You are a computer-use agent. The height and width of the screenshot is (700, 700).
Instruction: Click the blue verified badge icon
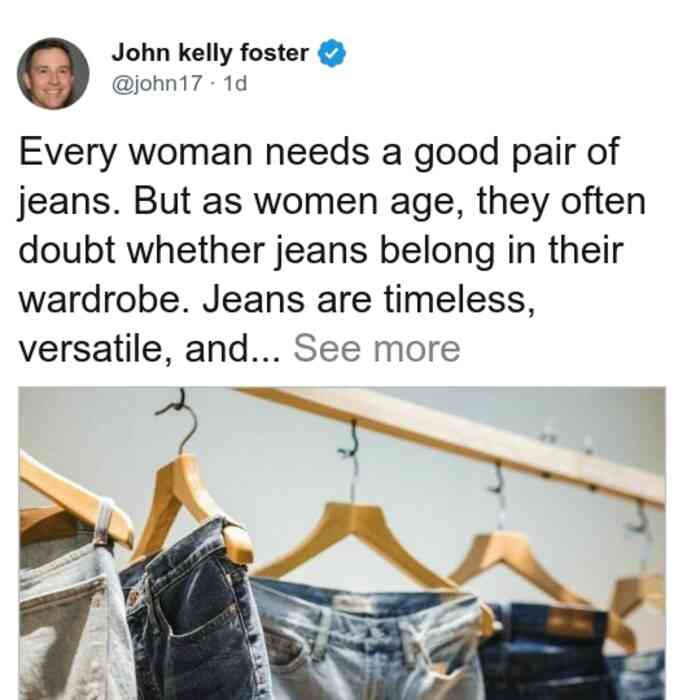(x=331, y=53)
